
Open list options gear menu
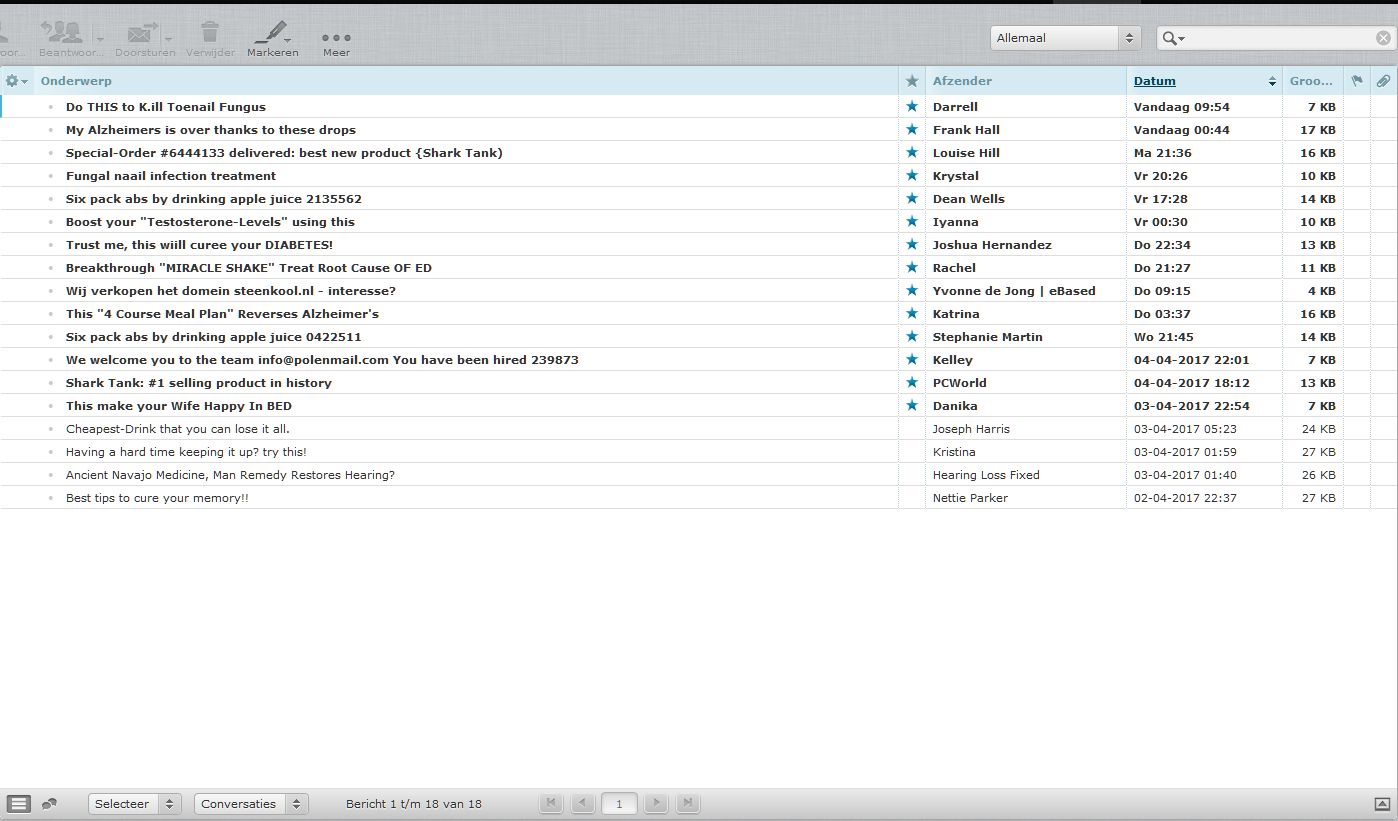pyautogui.click(x=16, y=81)
